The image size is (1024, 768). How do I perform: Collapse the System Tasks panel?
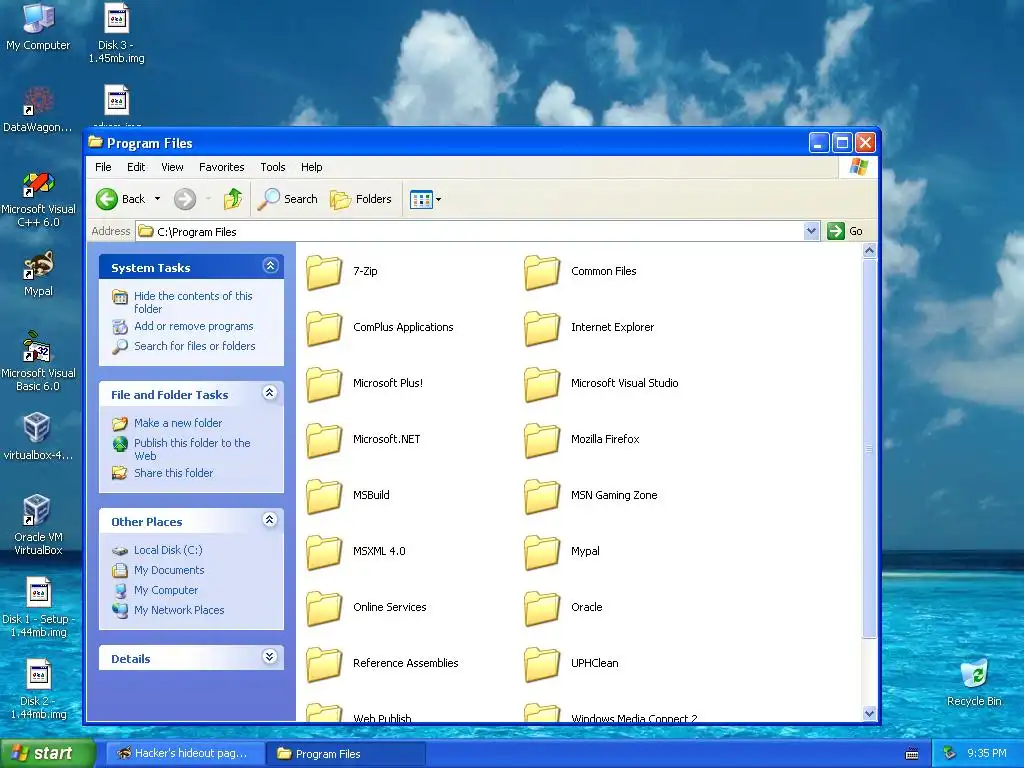point(270,266)
